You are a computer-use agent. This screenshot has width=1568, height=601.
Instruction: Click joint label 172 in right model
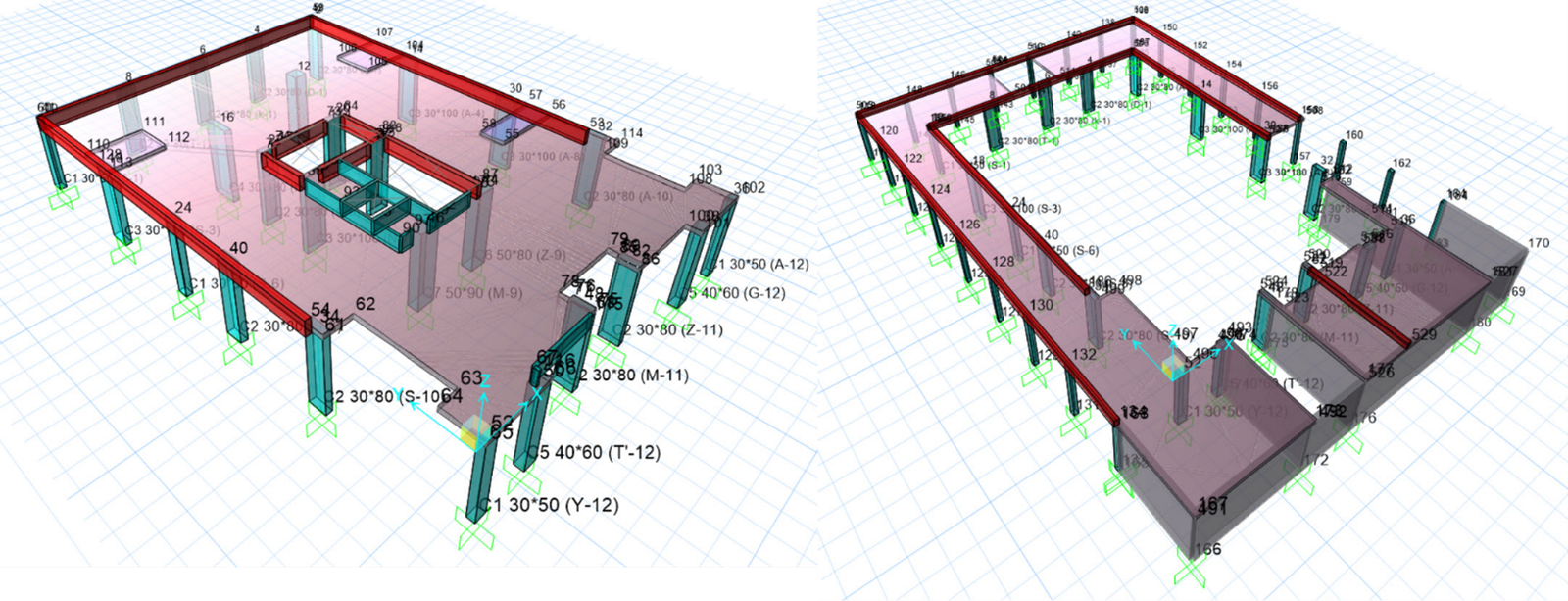pyautogui.click(x=1317, y=460)
